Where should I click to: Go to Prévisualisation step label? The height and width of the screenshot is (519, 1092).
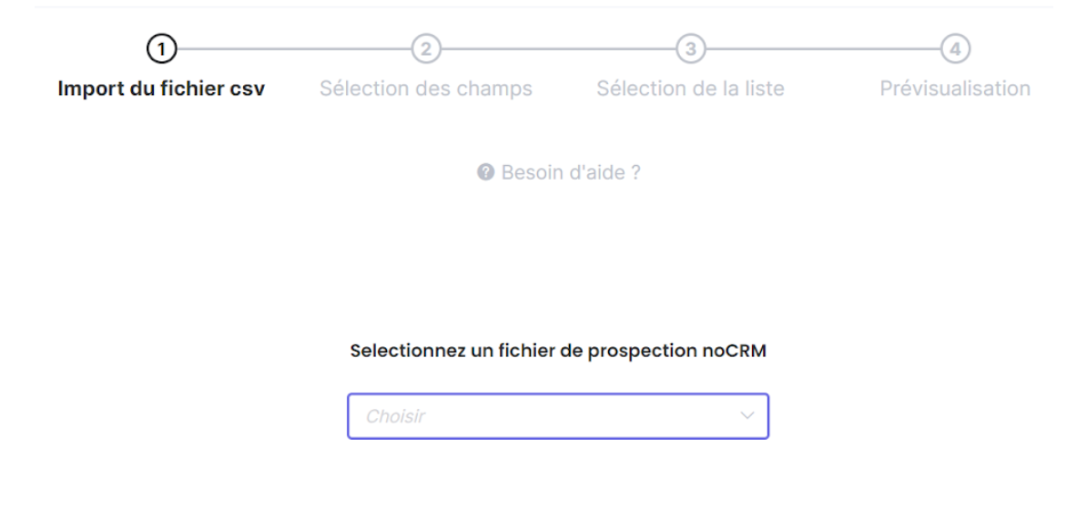pos(955,88)
